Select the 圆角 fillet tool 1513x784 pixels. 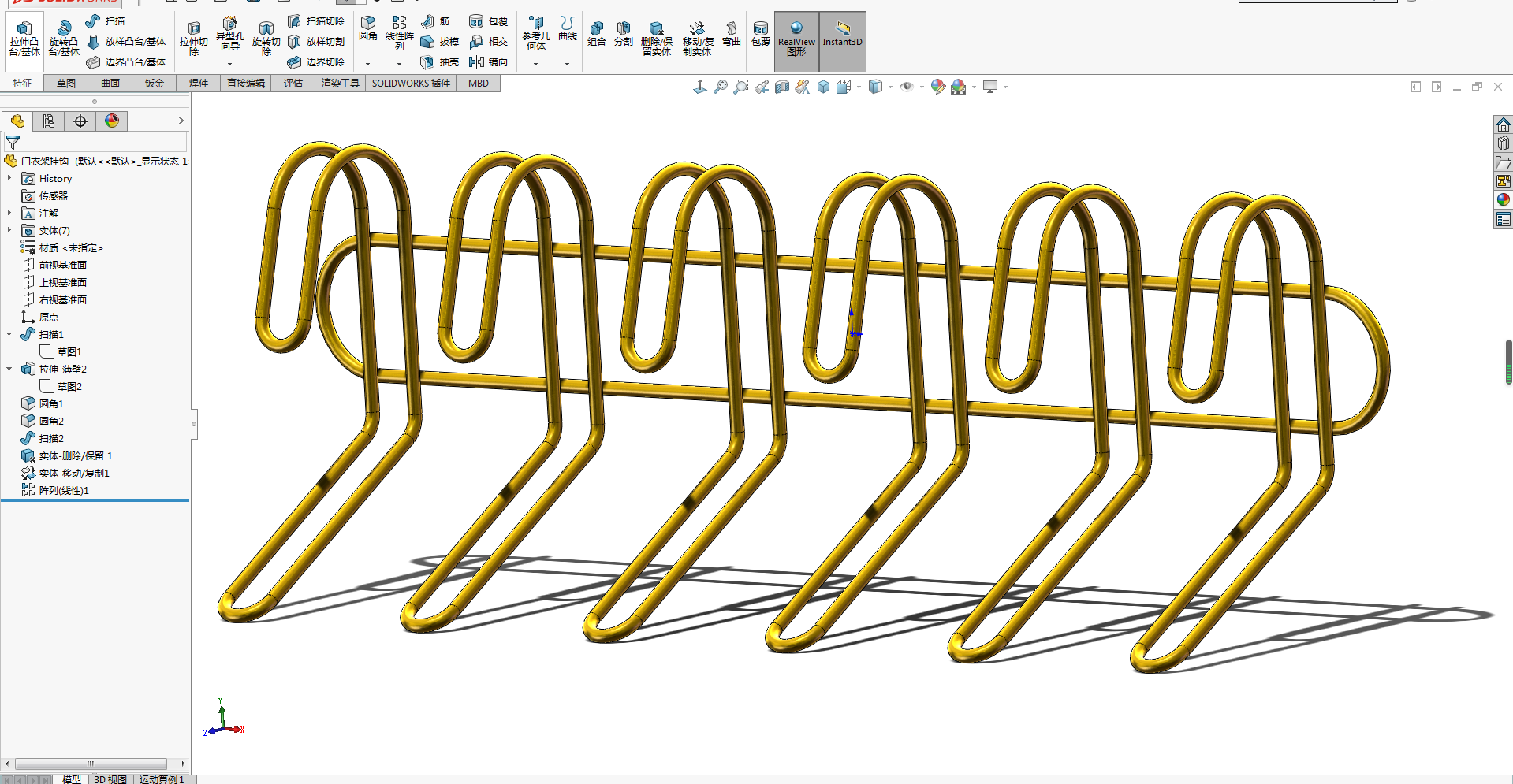[x=368, y=28]
